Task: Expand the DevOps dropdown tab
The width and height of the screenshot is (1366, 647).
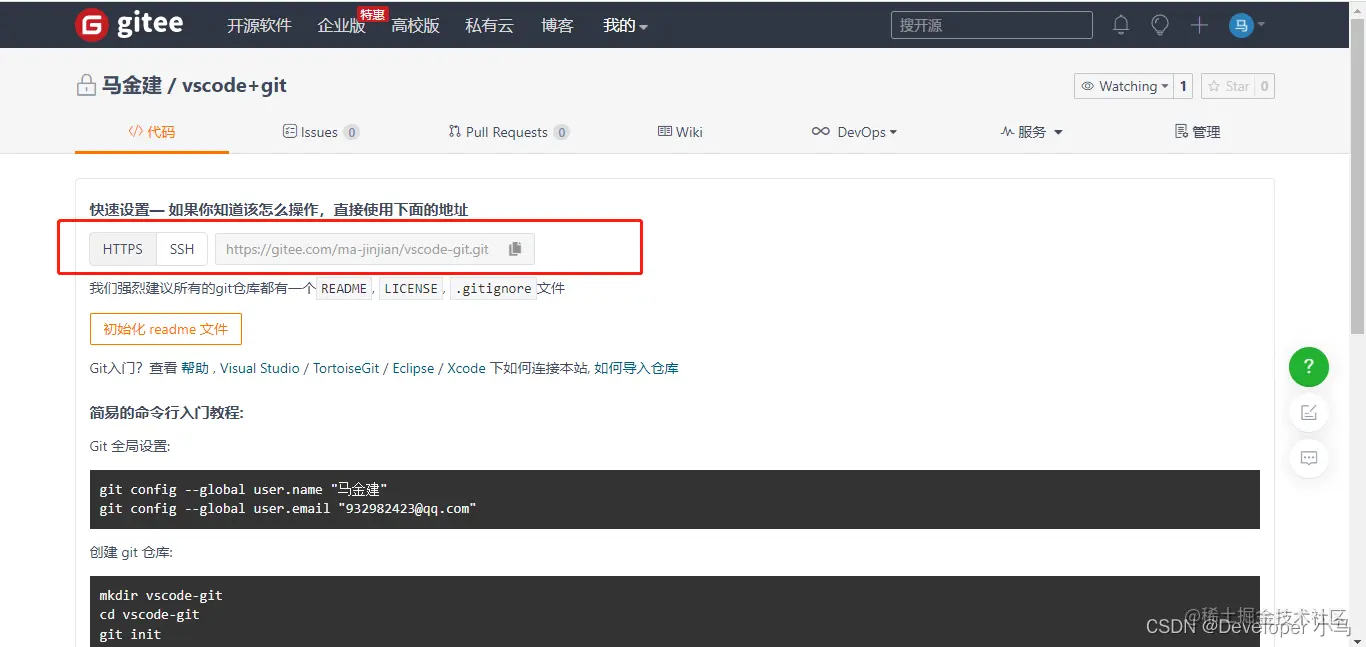Action: [854, 132]
